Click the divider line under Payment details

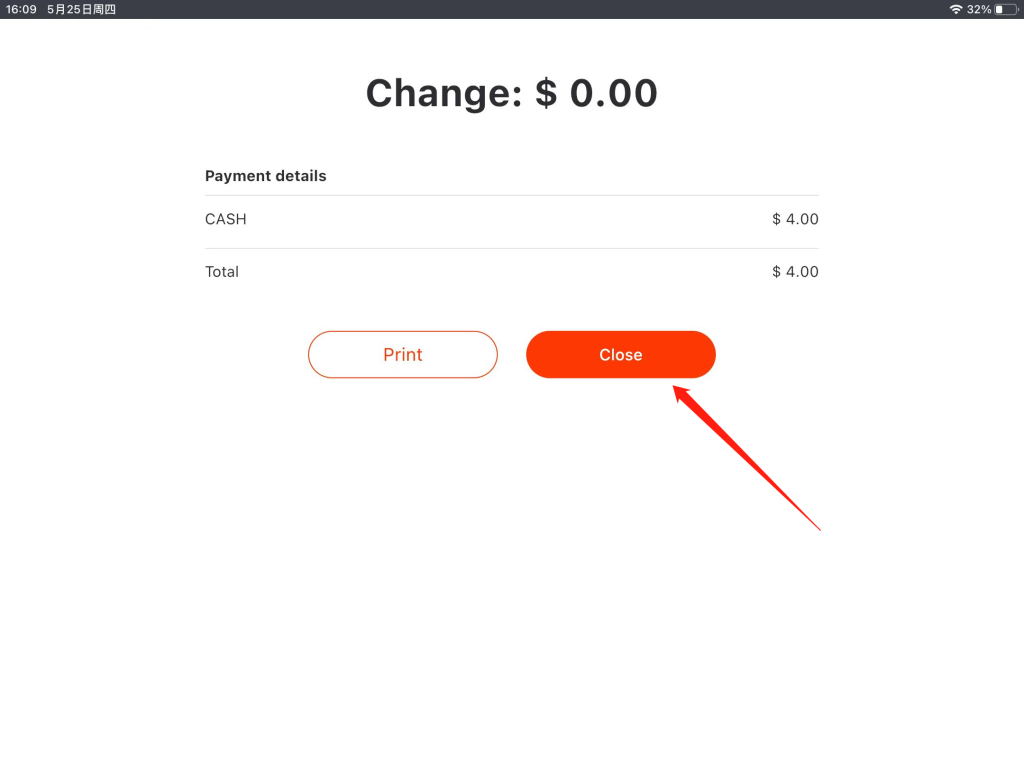coord(511,195)
